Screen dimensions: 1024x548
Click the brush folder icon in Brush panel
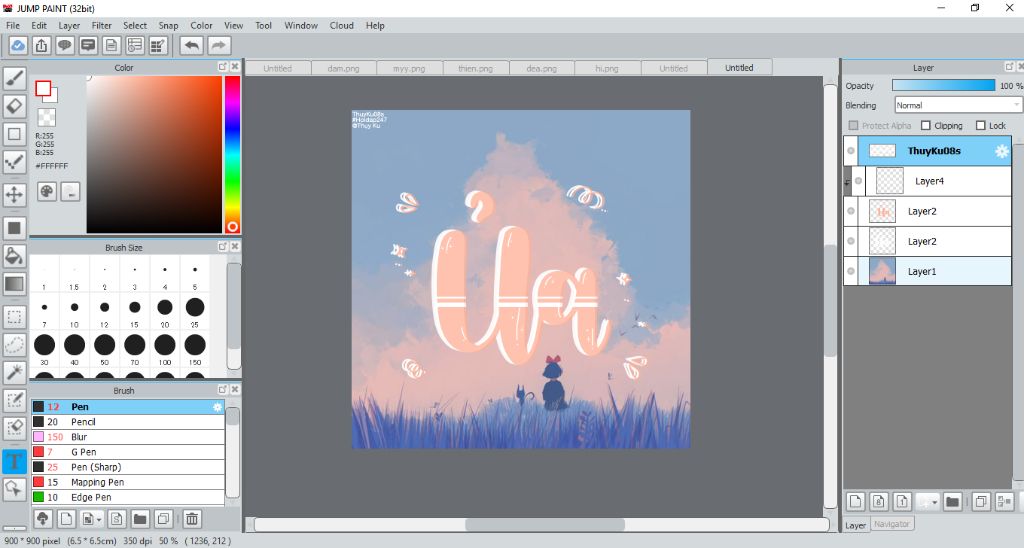point(140,519)
